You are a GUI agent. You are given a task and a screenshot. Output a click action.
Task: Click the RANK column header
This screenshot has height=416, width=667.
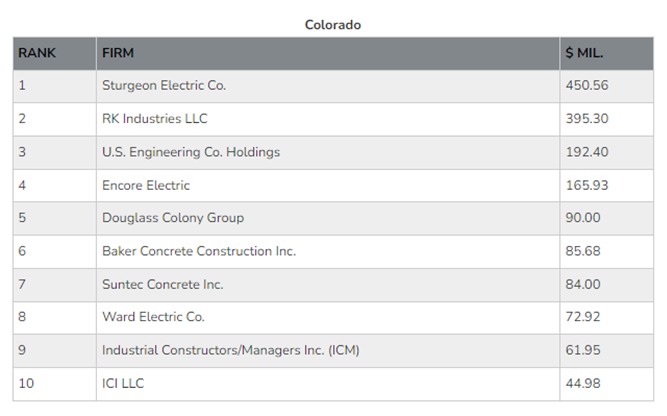37,53
